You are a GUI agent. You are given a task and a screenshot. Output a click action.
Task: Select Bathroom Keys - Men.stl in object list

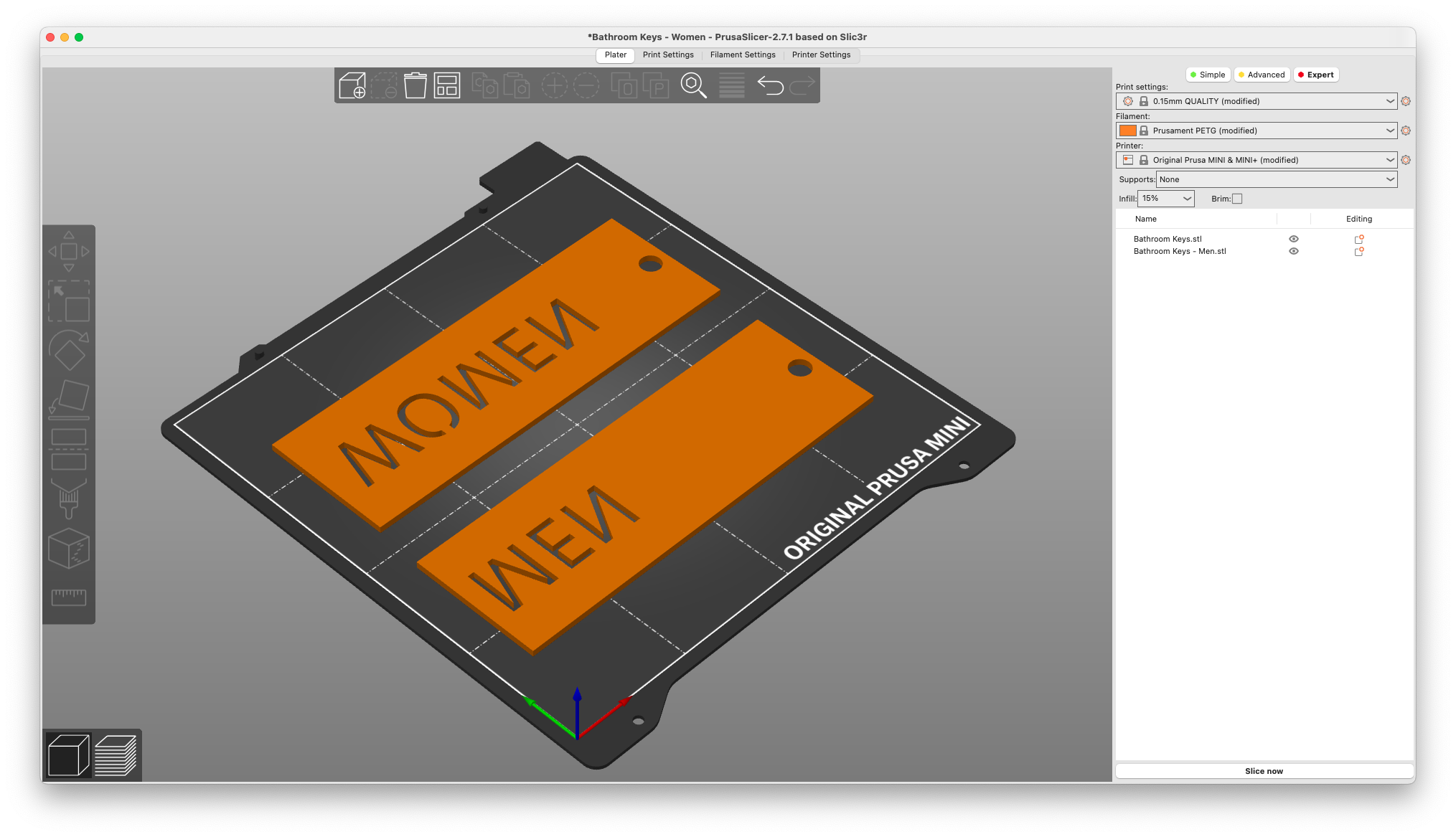click(1180, 251)
